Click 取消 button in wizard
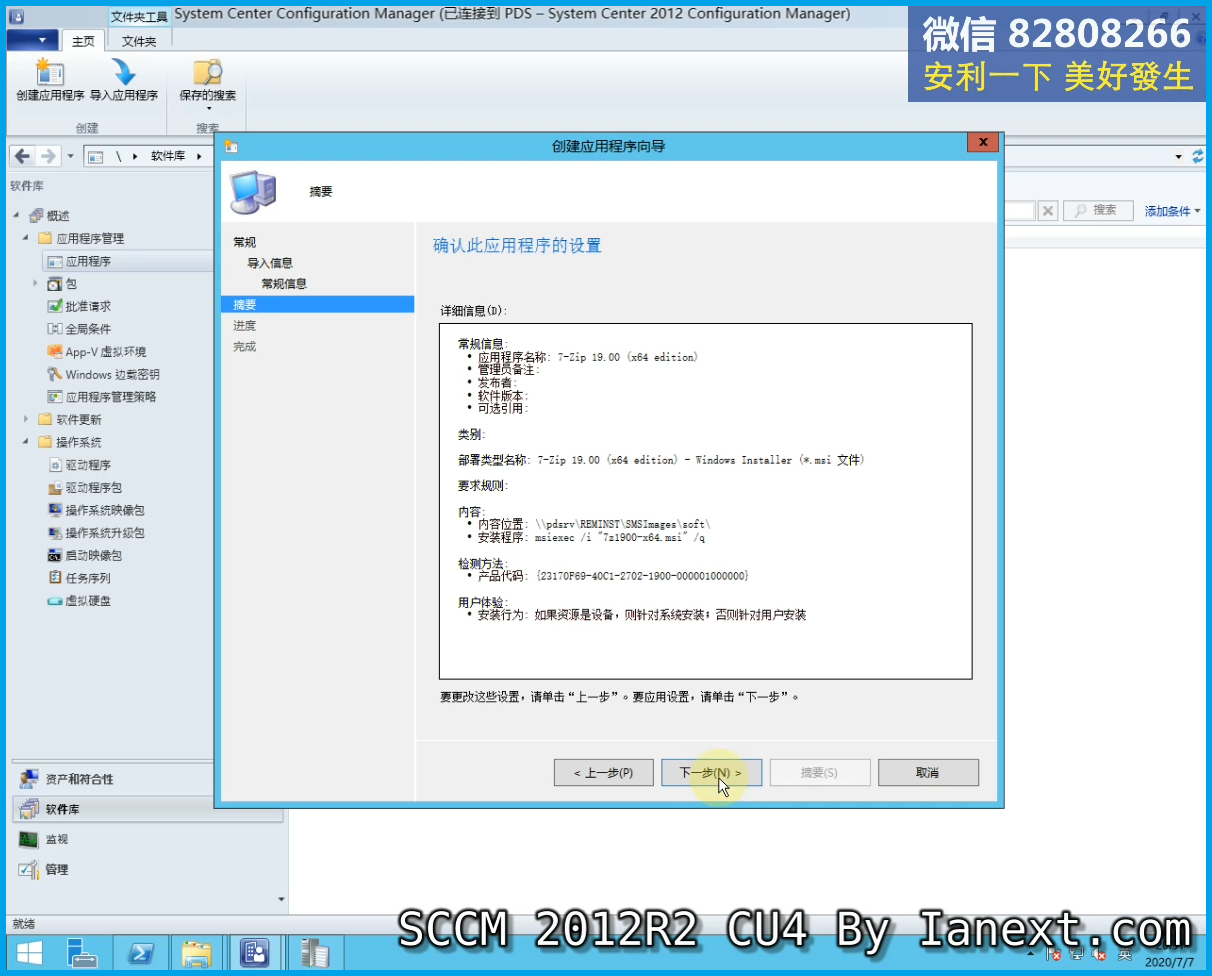The width and height of the screenshot is (1212, 976). pyautogui.click(x=928, y=772)
